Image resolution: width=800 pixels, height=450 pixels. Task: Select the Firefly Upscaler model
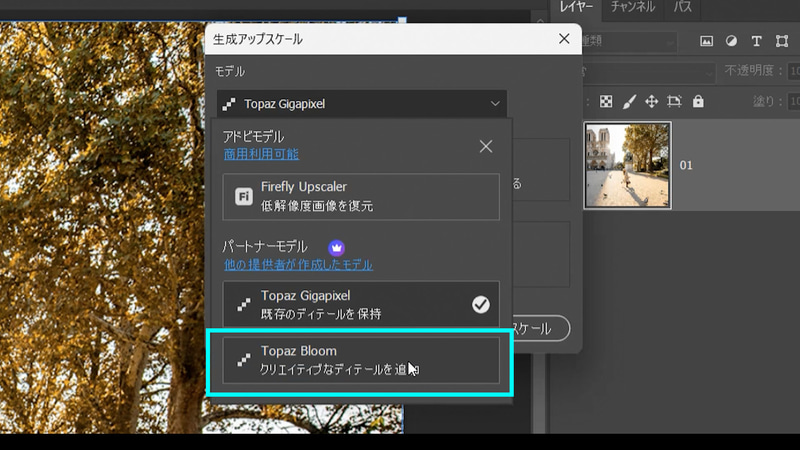(361, 196)
